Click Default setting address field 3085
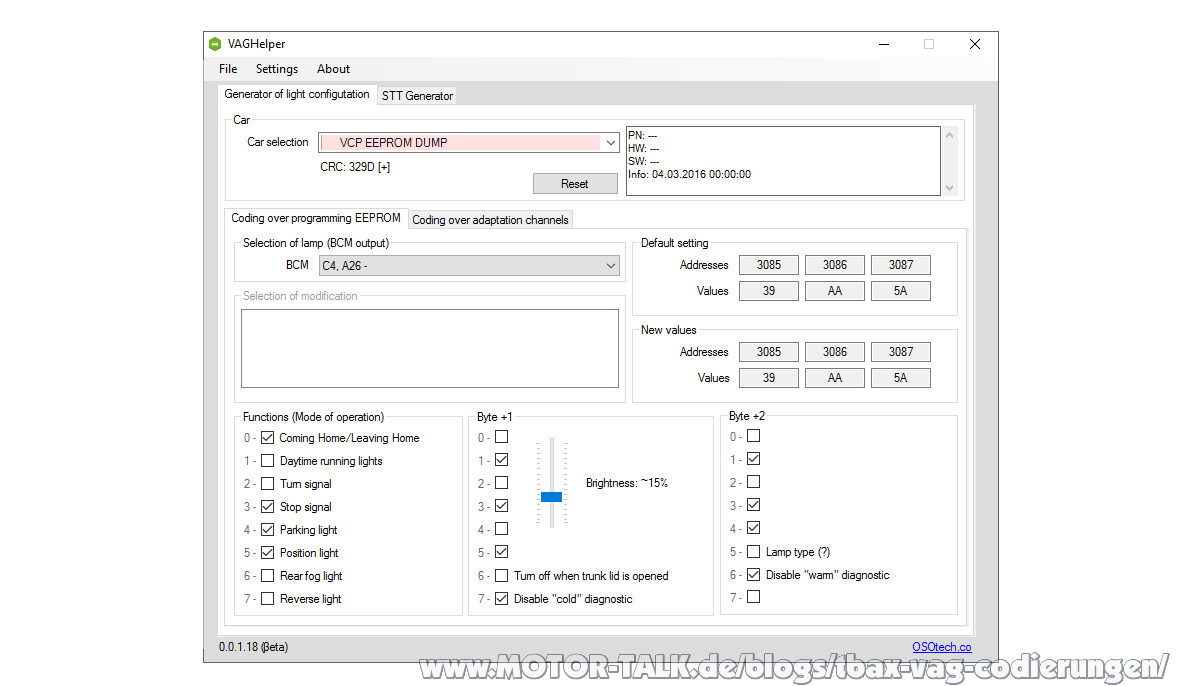The width and height of the screenshot is (1177, 686). coord(769,265)
